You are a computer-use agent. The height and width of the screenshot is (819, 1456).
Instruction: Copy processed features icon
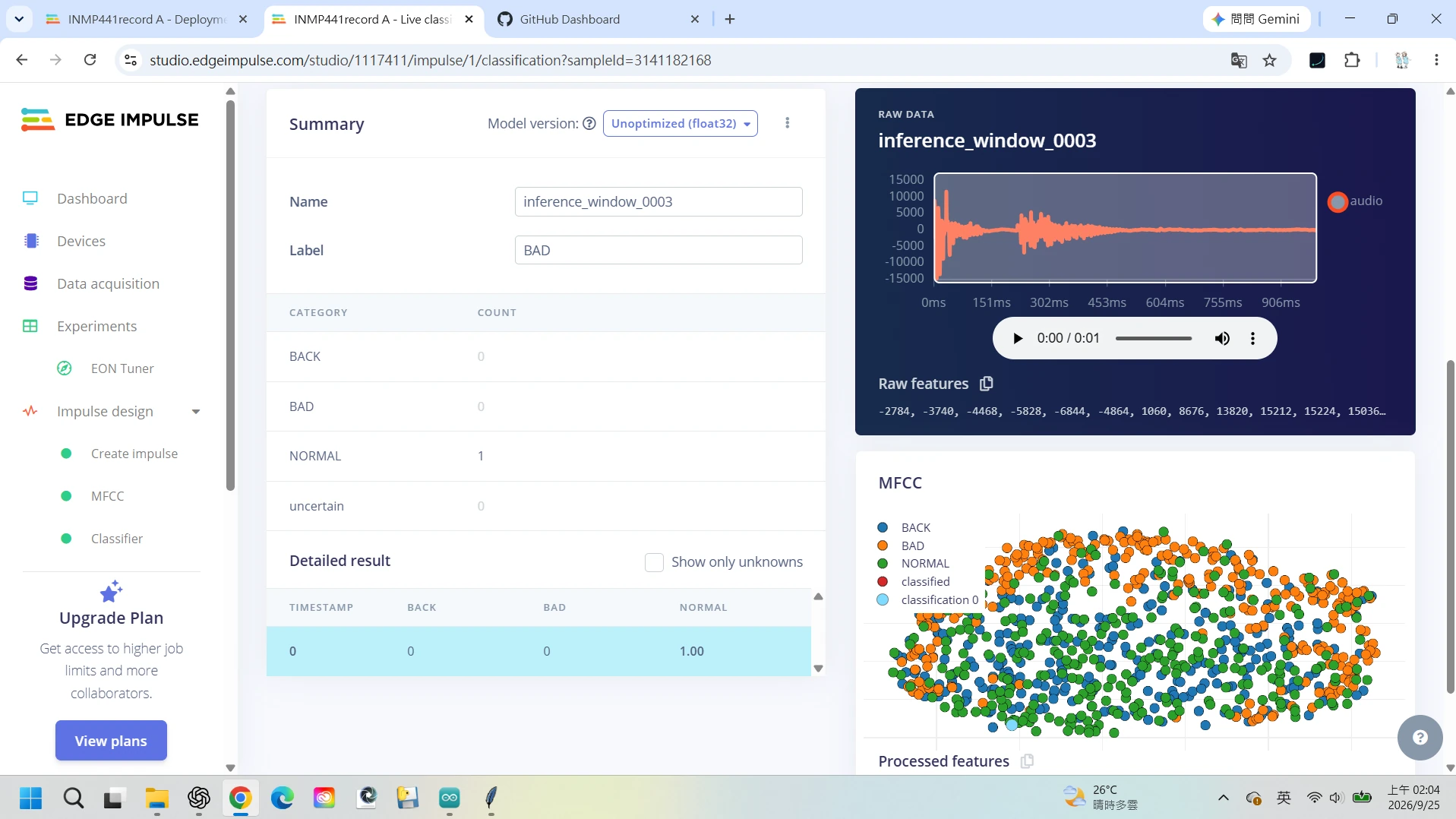pos(1027,761)
